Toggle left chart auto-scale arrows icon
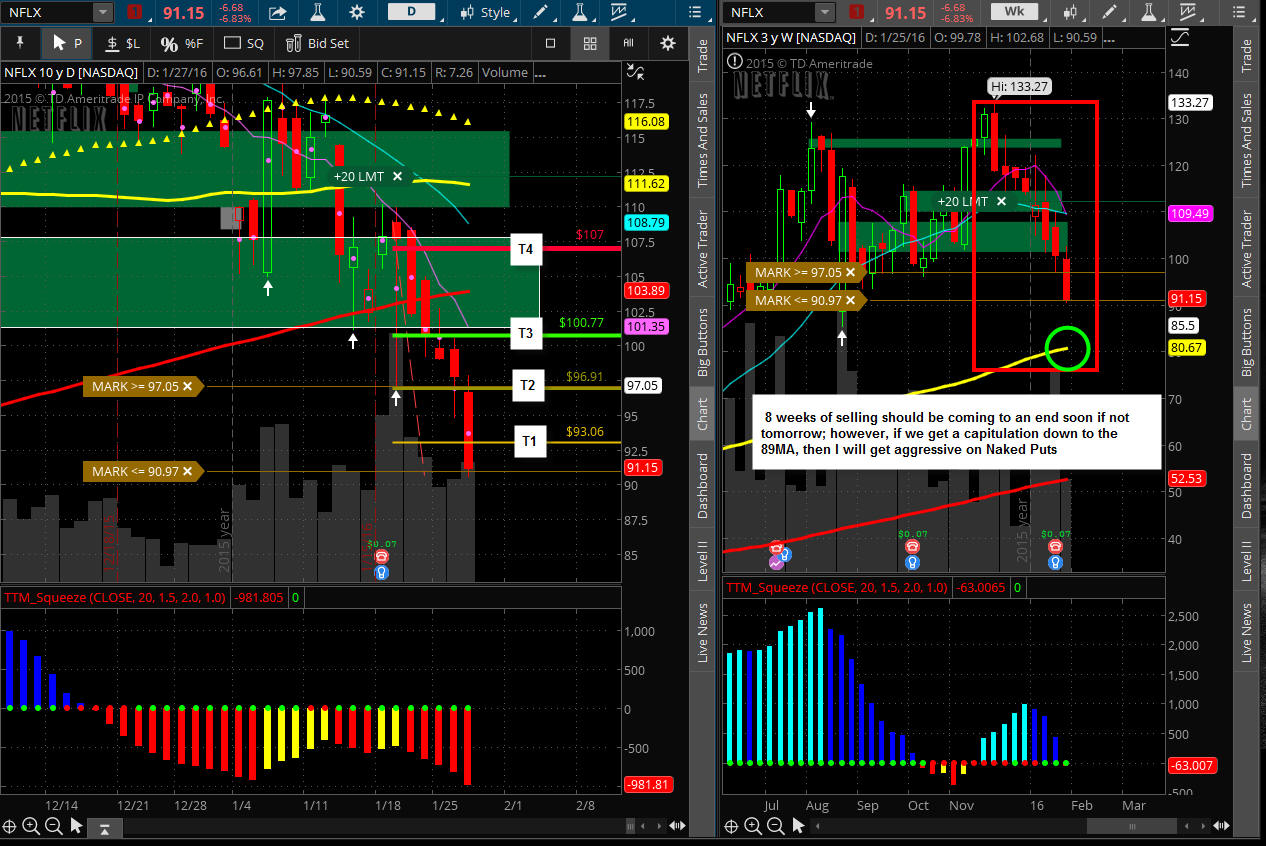This screenshot has width=1266, height=846. coord(635,72)
